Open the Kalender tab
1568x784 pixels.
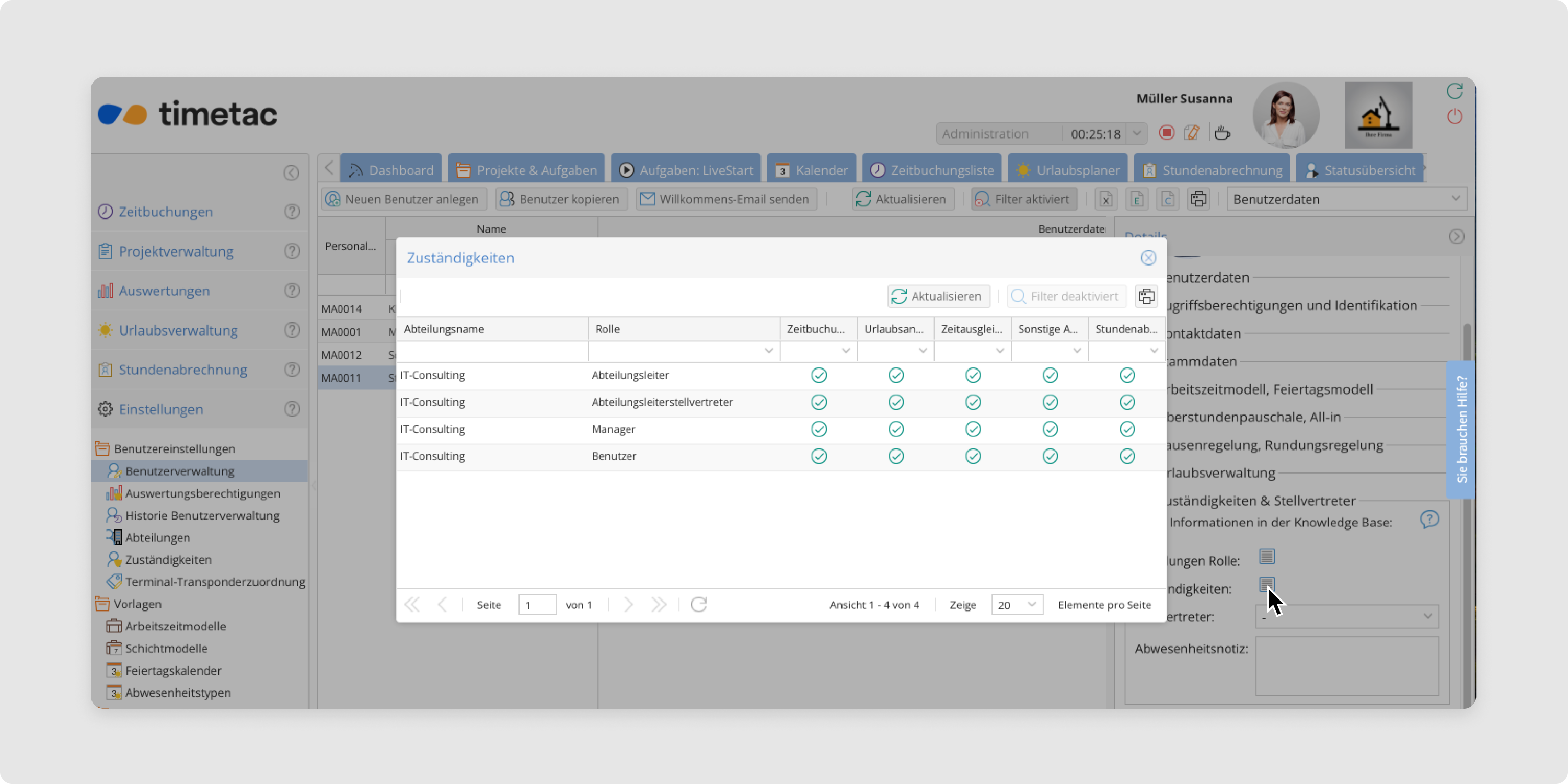click(811, 170)
